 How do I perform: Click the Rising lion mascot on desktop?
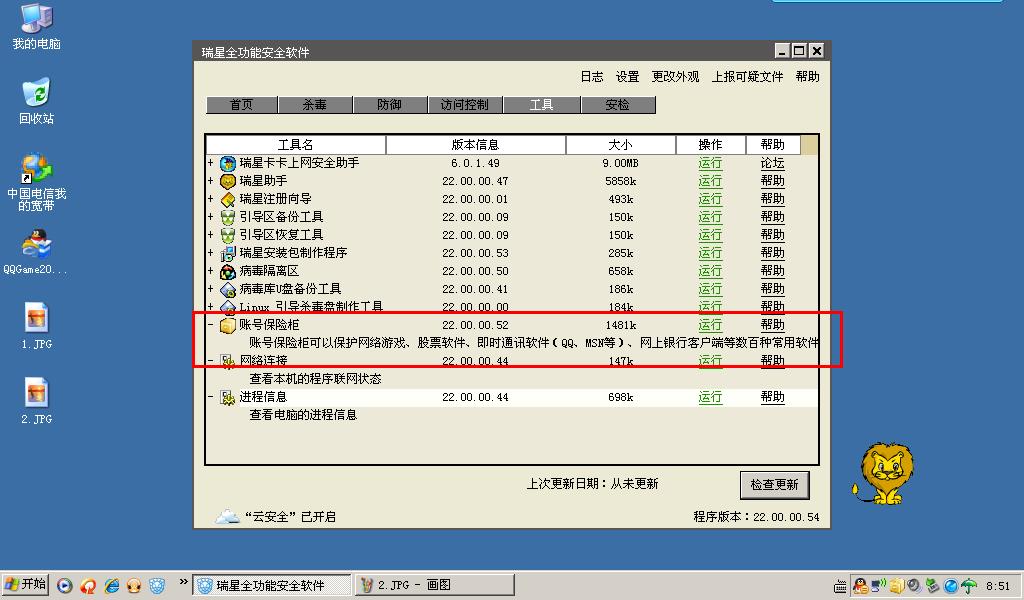[884, 473]
